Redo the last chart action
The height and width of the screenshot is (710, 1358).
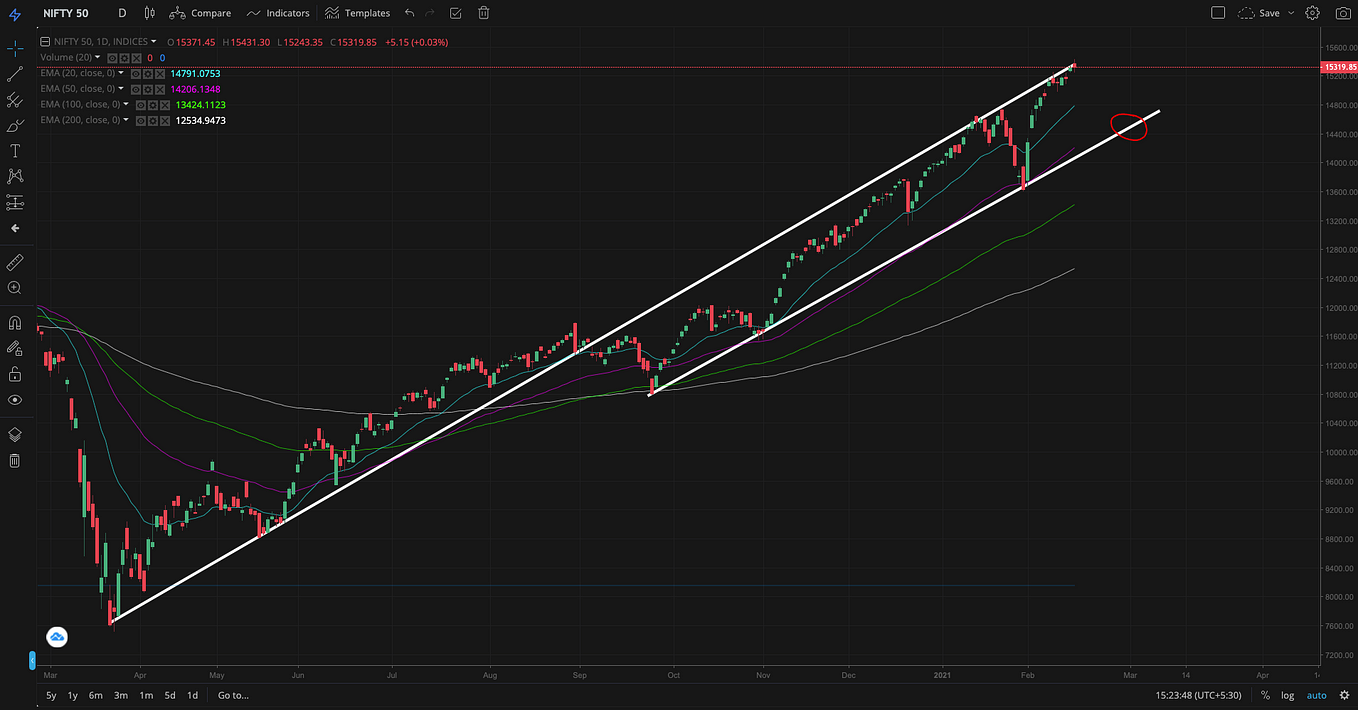[431, 13]
